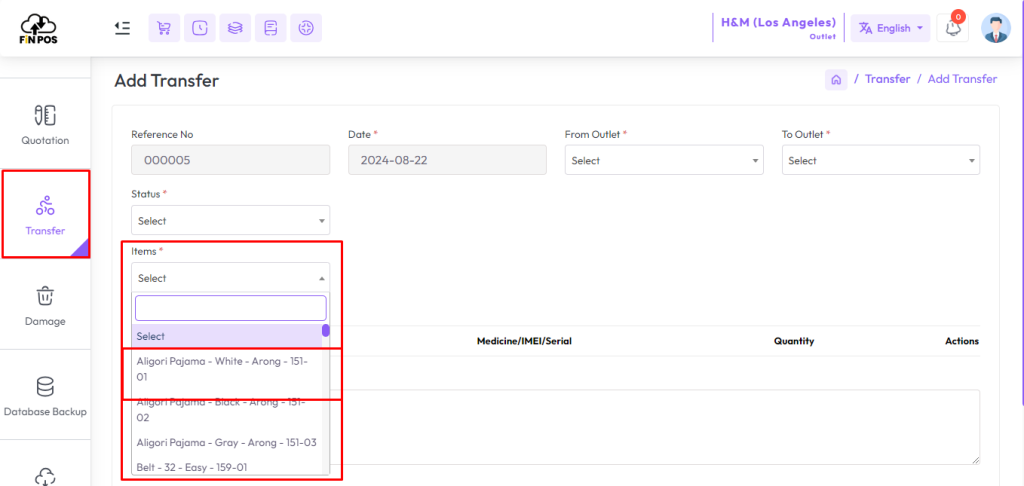The image size is (1024, 486).
Task: Click the Reference No field
Action: click(x=231, y=160)
